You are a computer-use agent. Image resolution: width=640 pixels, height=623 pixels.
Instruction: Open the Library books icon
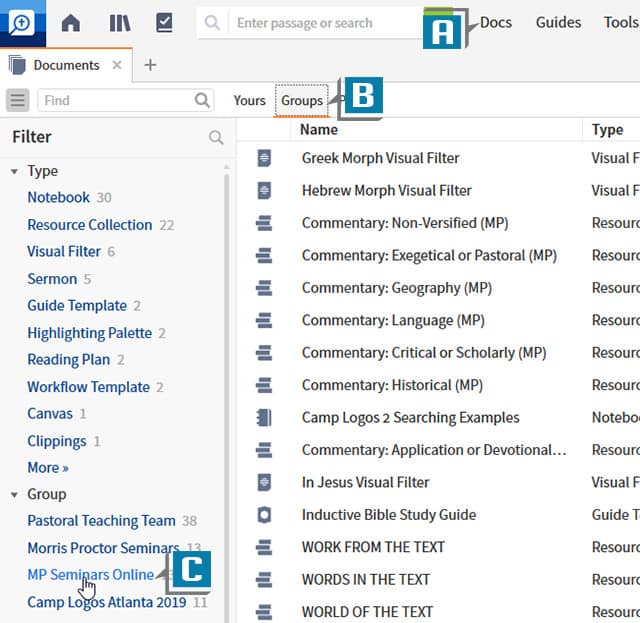point(120,23)
